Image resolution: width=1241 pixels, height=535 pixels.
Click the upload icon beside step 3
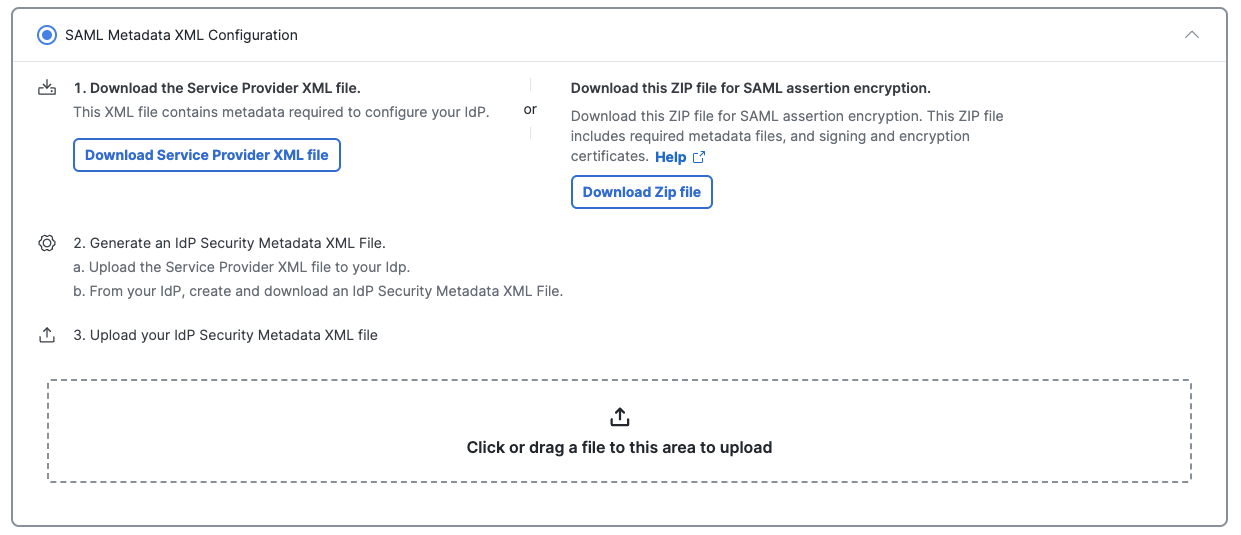point(47,335)
